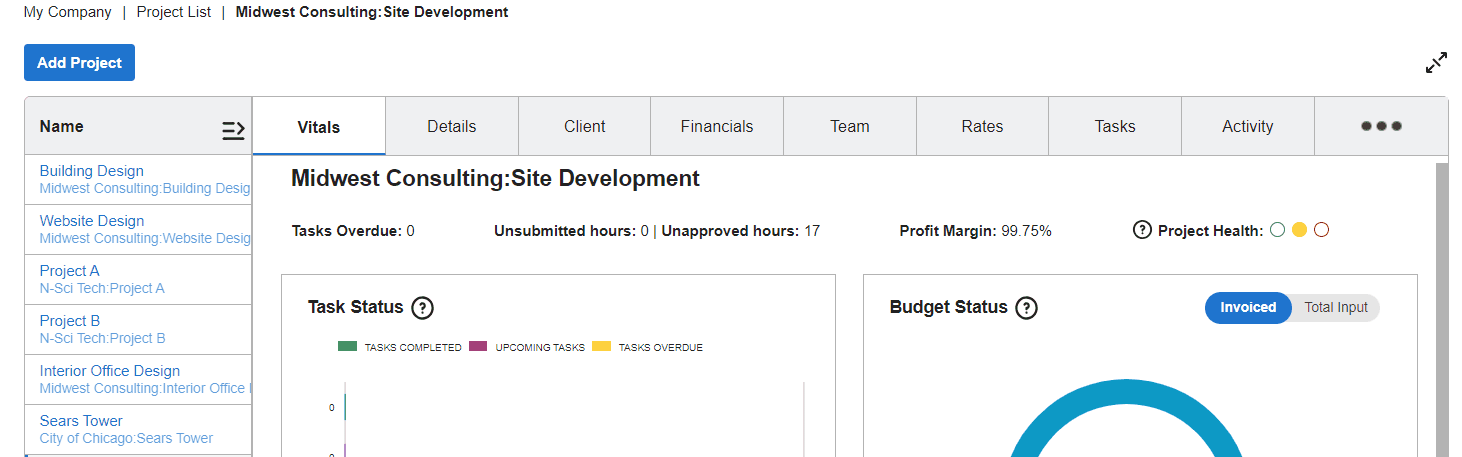Click the vertical scrollbar on right
The height and width of the screenshot is (457, 1462).
1441,300
